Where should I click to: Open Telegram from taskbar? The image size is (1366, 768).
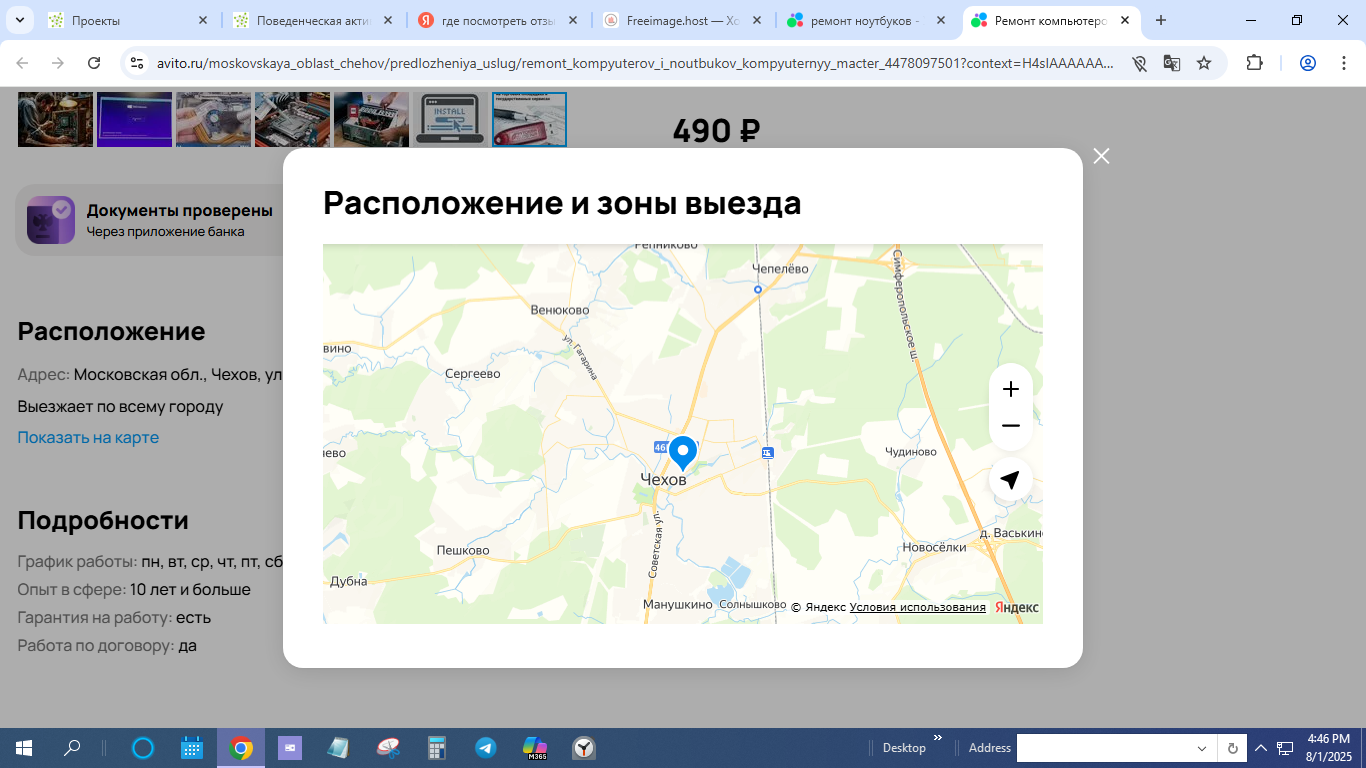tap(486, 748)
